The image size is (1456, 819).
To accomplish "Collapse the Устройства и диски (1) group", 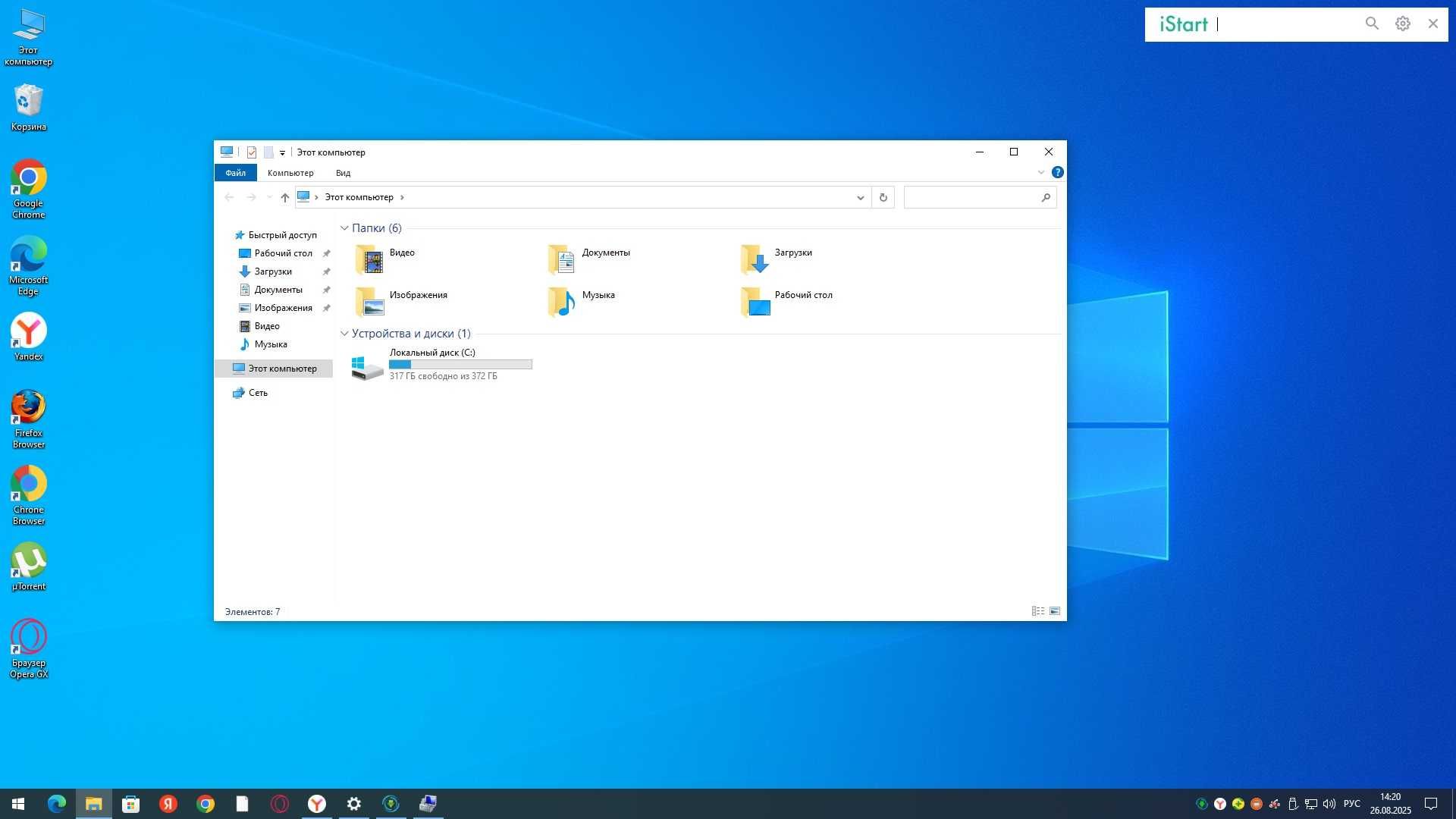I will pyautogui.click(x=344, y=334).
